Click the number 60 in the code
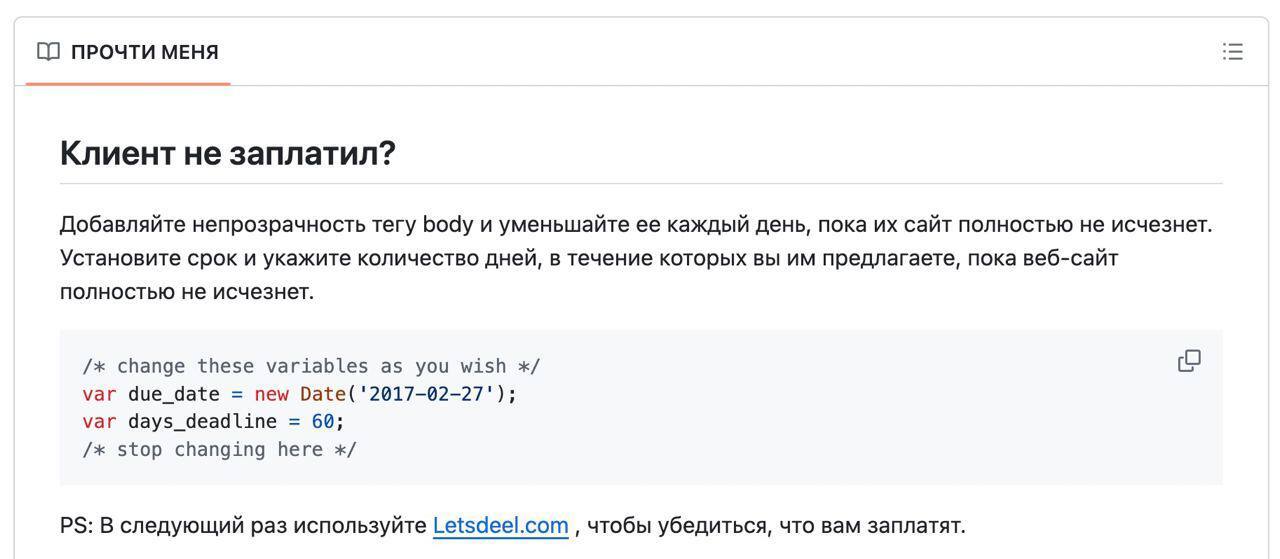 coord(322,421)
